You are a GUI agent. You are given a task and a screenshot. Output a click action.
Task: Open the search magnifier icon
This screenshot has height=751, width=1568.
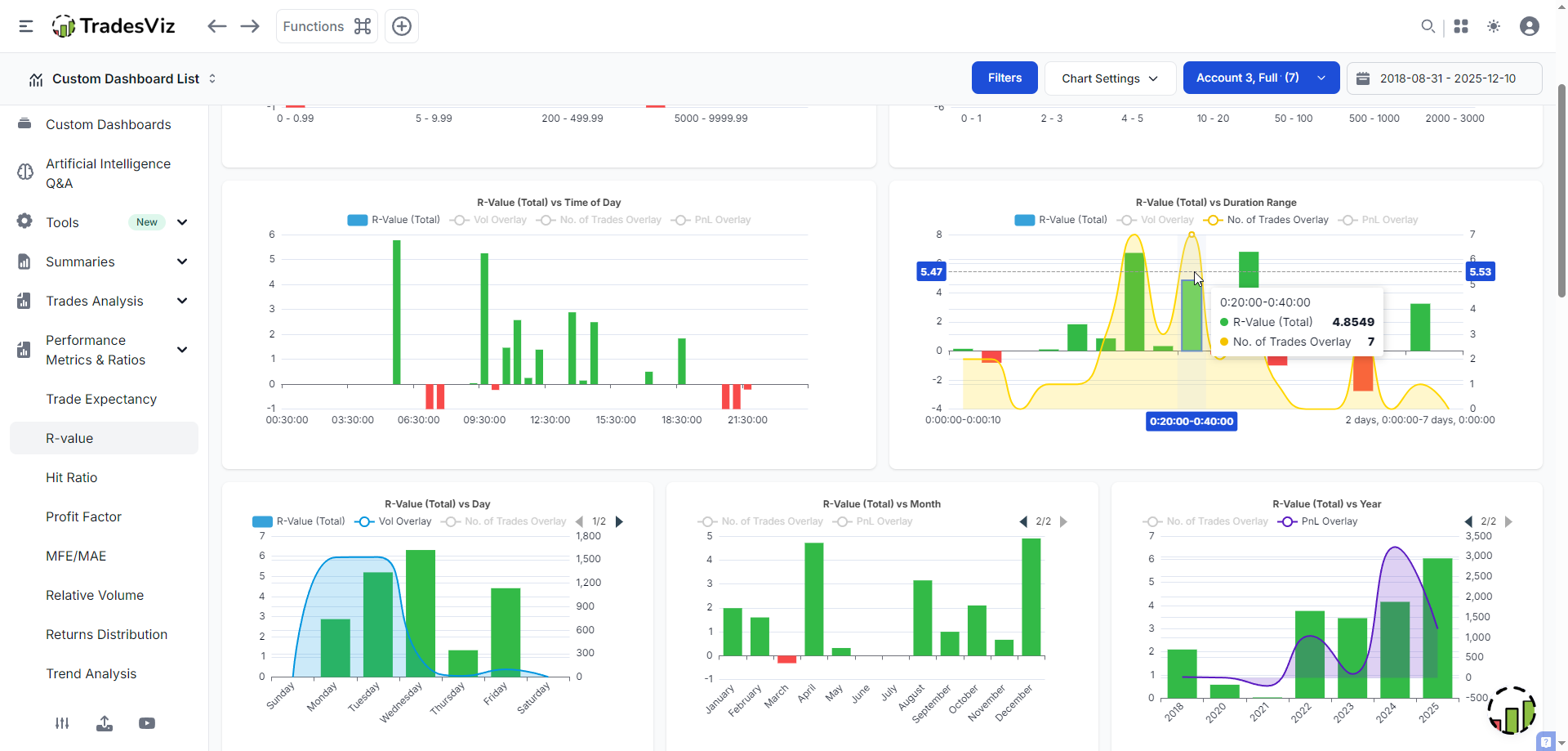pyautogui.click(x=1428, y=26)
